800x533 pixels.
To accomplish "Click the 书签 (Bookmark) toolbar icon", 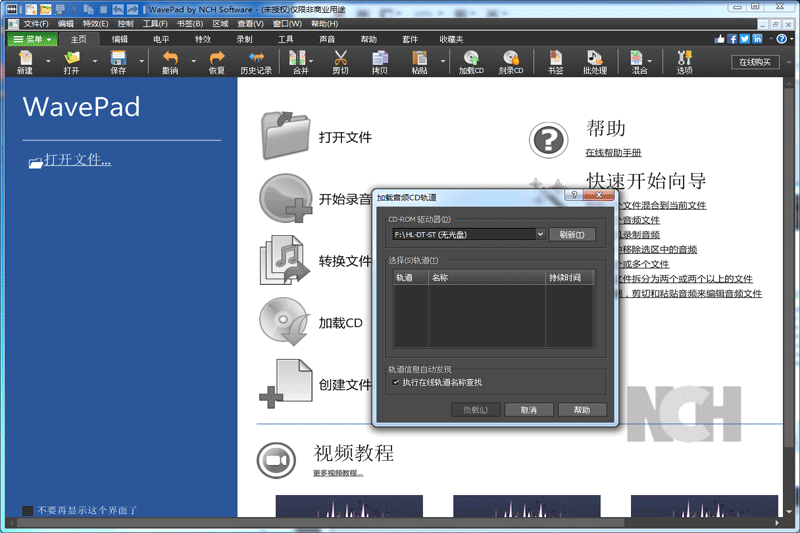I will pyautogui.click(x=555, y=62).
